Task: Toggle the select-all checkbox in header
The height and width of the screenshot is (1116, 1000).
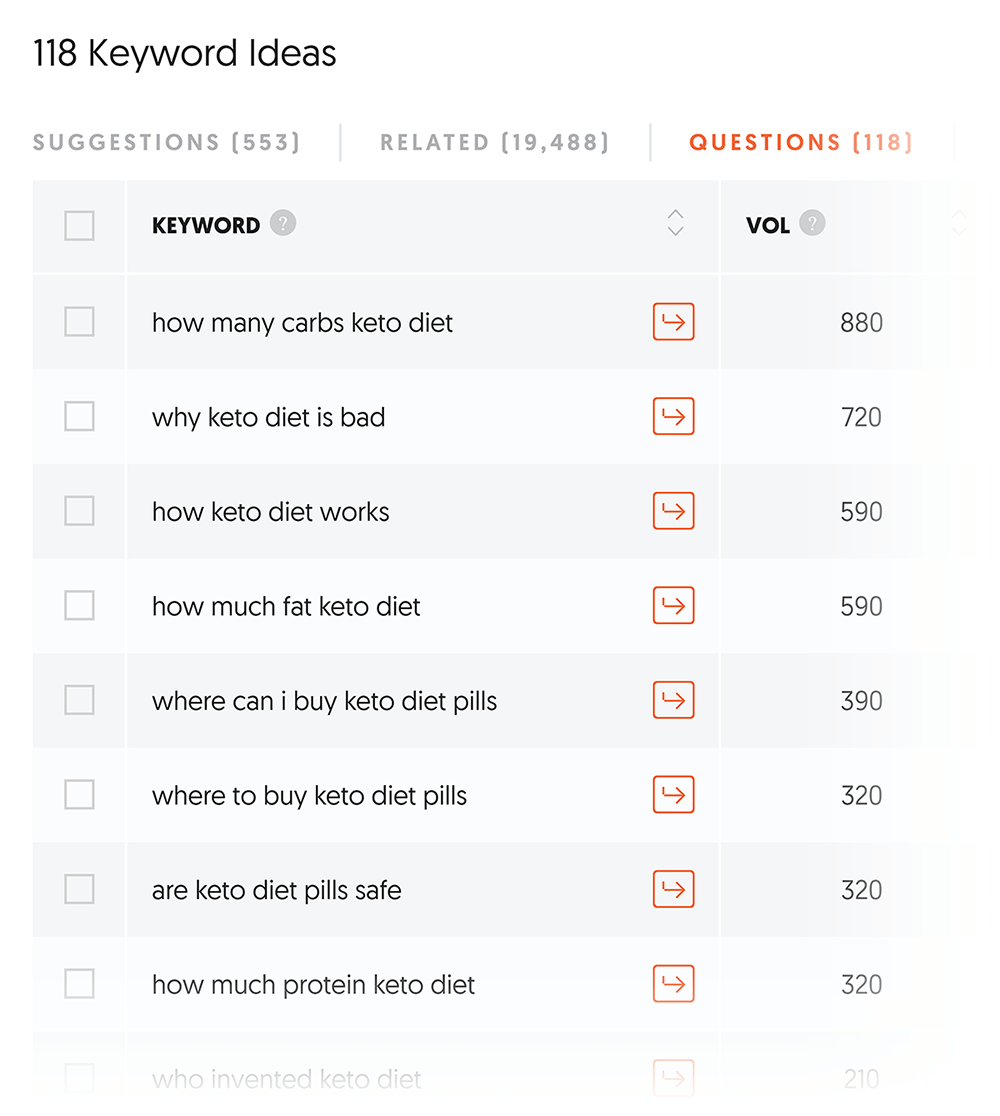Action: pyautogui.click(x=79, y=226)
